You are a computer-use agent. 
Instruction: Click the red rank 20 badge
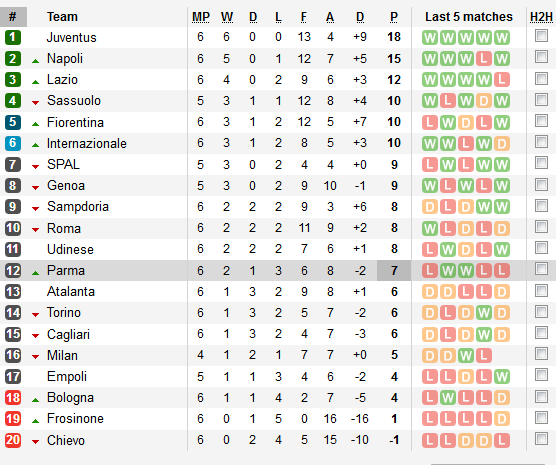[13, 440]
